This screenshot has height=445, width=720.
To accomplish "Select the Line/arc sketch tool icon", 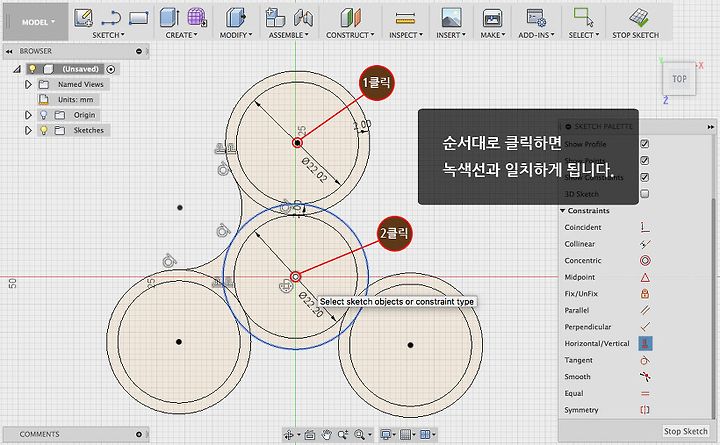I will (x=111, y=18).
